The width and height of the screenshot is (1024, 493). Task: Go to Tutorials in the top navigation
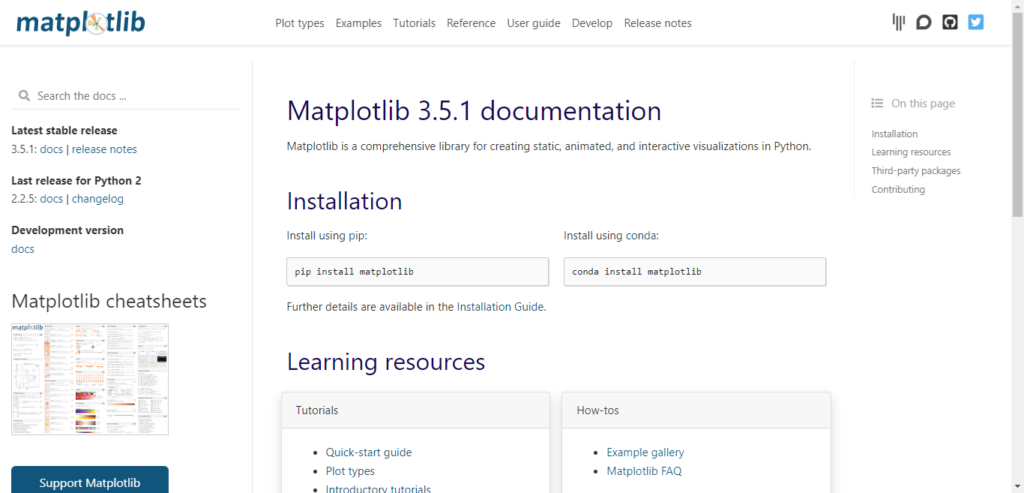click(x=414, y=23)
